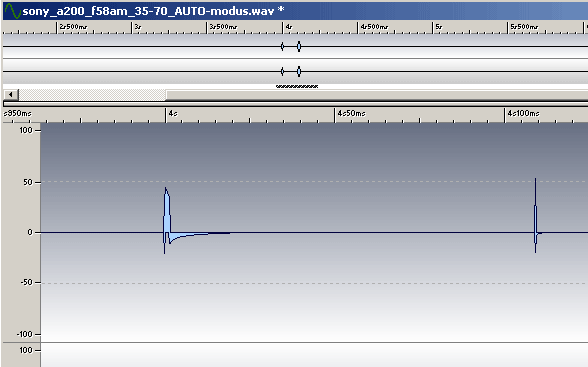This screenshot has height=367, width=588.
Task: Click the 3s mark on overview ruler
Action: (138, 27)
